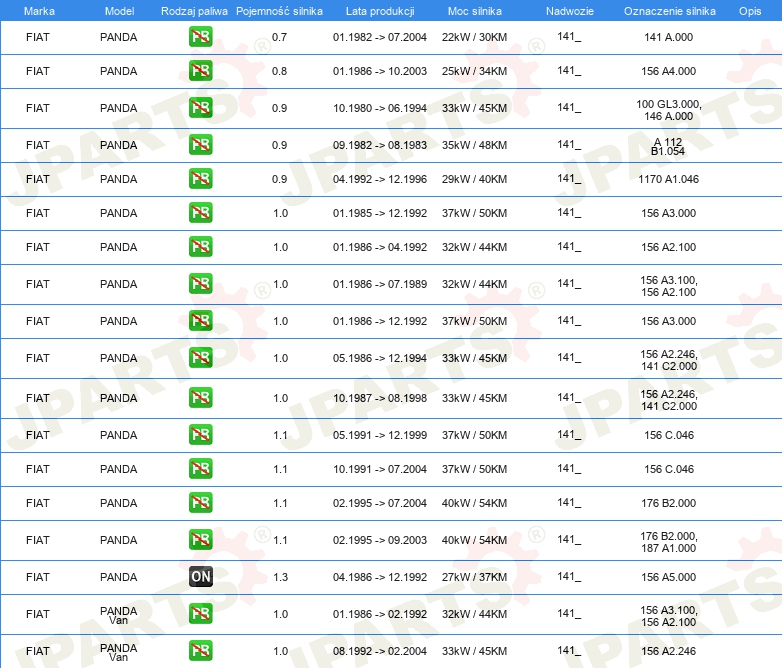This screenshot has height=668, width=782.
Task: Click the Moc silnika column header
Action: (474, 11)
